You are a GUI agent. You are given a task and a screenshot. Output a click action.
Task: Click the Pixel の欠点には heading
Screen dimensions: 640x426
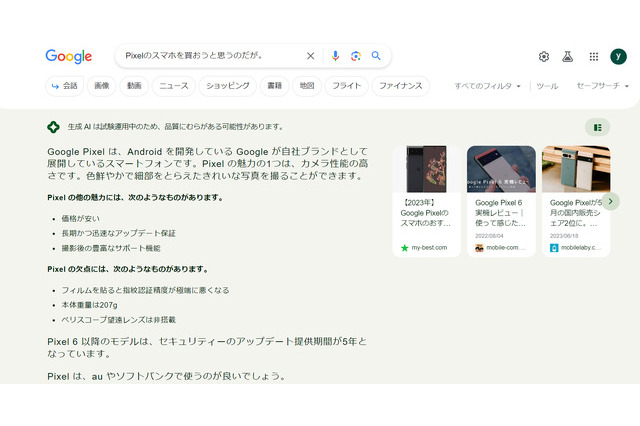[x=128, y=269]
